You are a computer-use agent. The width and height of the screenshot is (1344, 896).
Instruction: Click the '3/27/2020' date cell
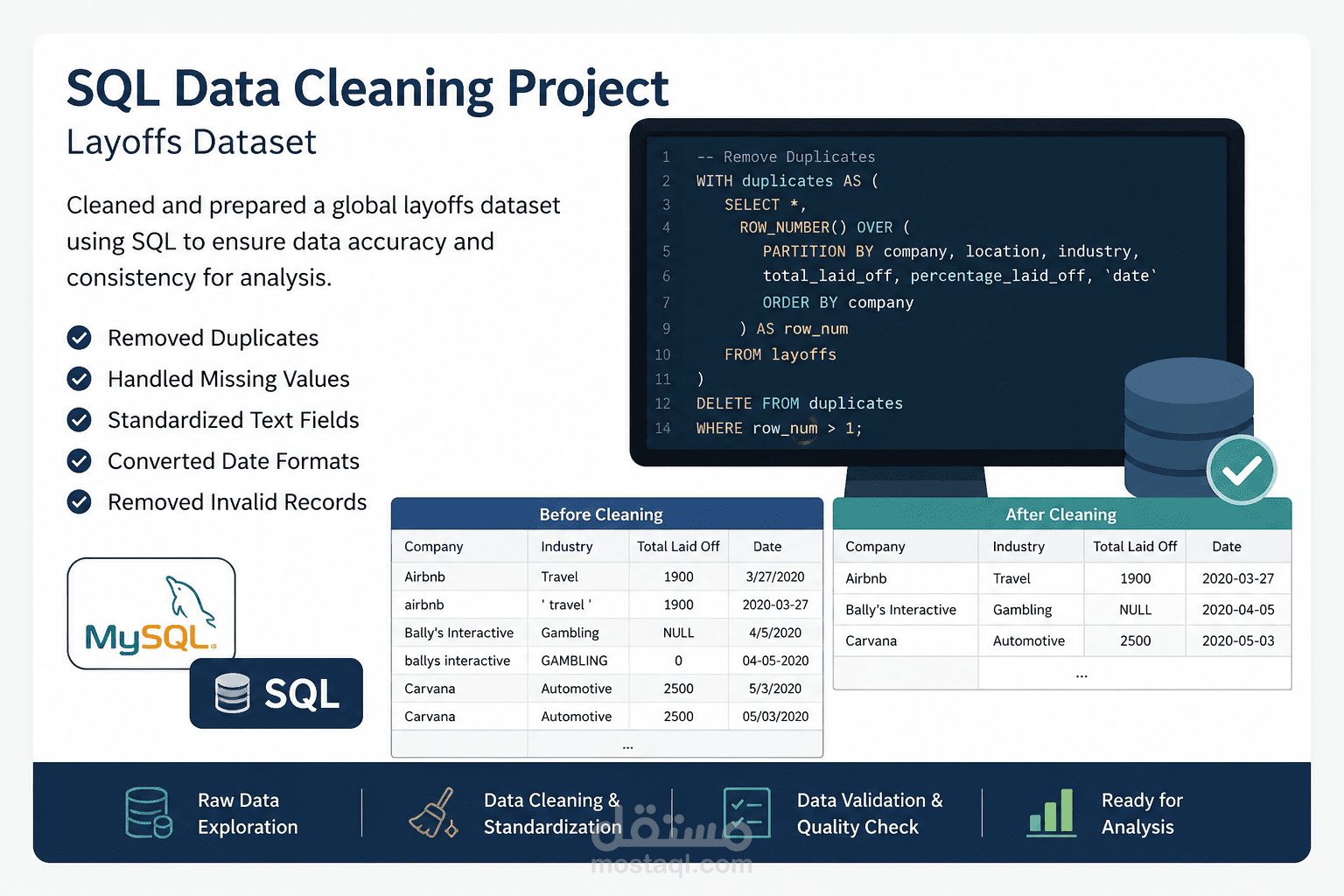point(775,577)
